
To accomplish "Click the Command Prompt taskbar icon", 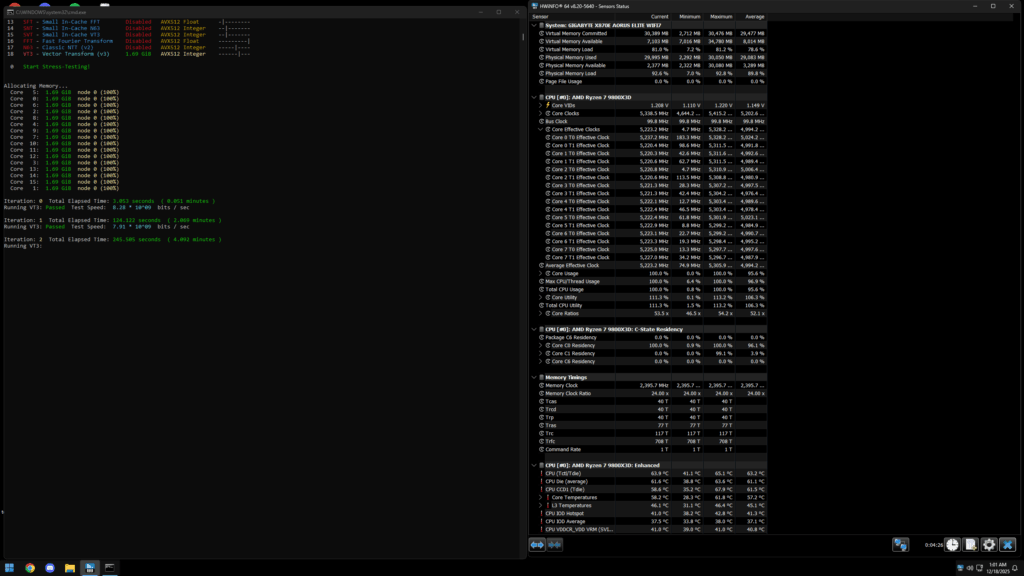I will [x=110, y=568].
